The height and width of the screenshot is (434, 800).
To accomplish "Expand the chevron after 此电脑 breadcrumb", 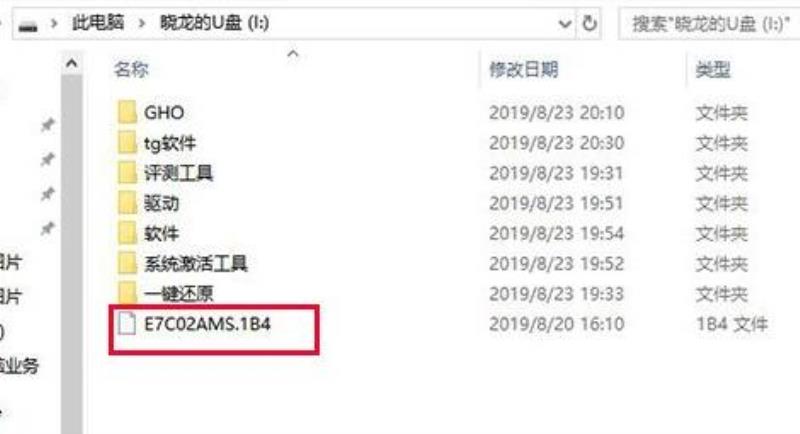I will (x=142, y=23).
